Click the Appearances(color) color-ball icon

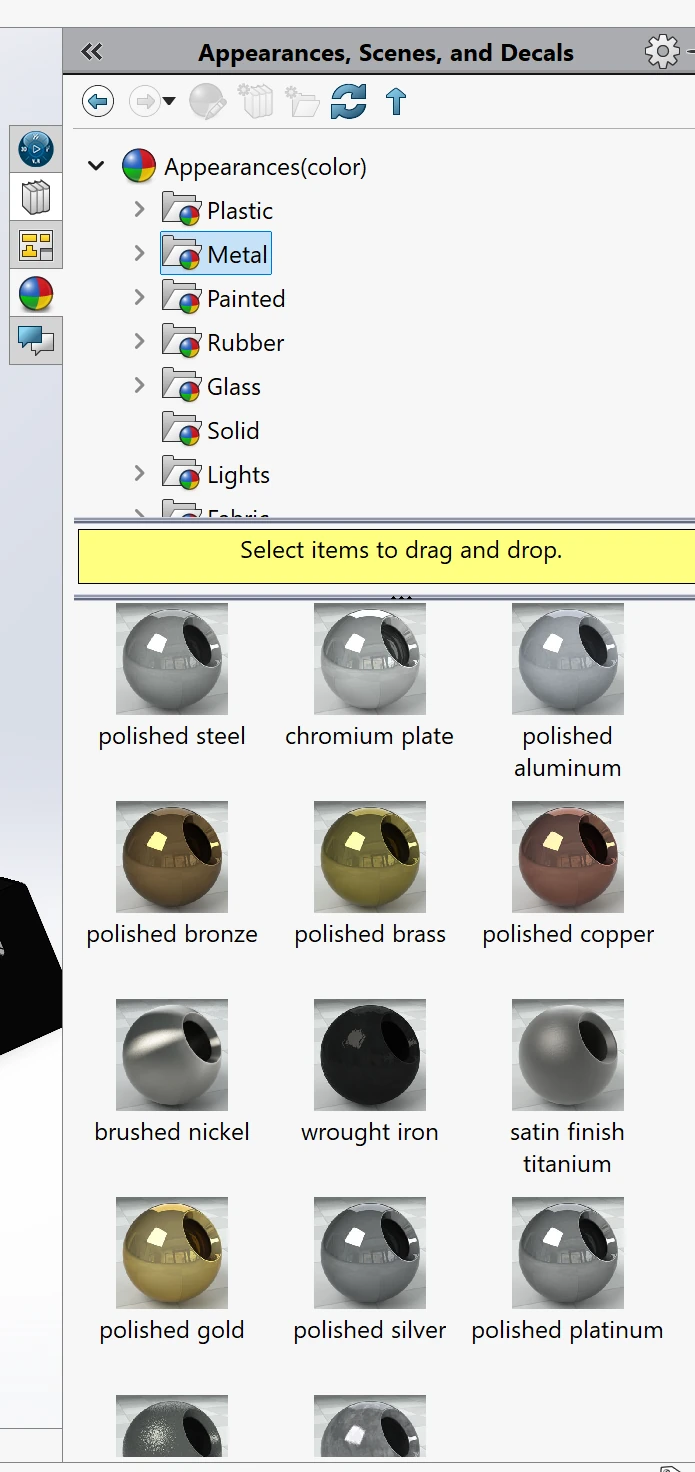[x=139, y=166]
